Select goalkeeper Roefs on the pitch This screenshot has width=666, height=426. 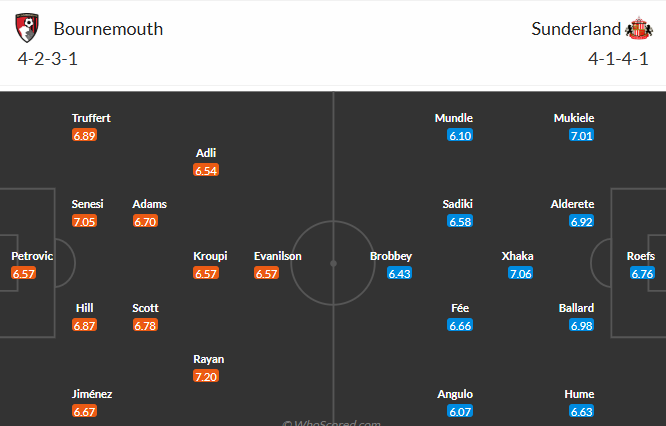click(x=641, y=256)
